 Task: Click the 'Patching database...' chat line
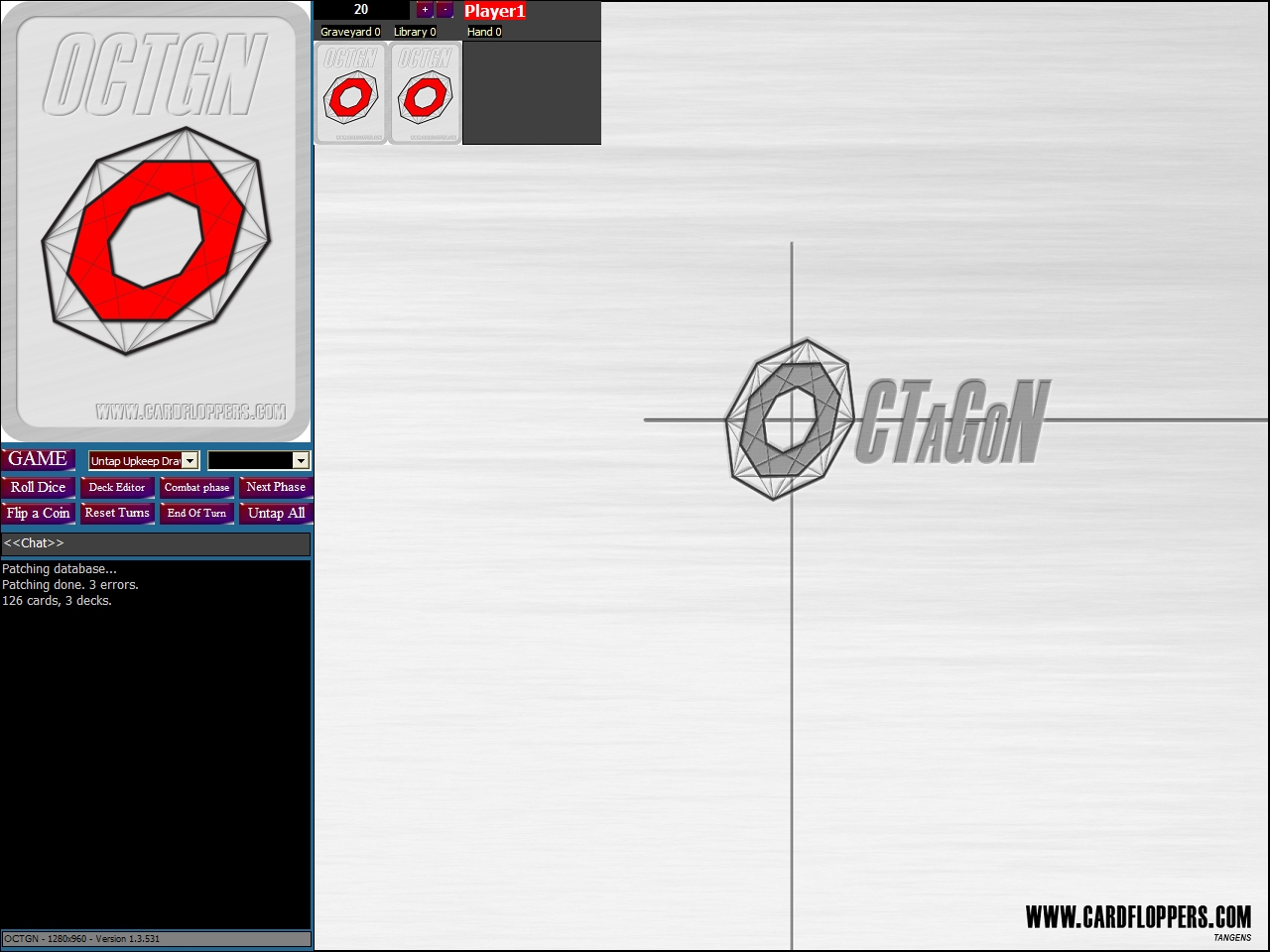click(x=60, y=569)
